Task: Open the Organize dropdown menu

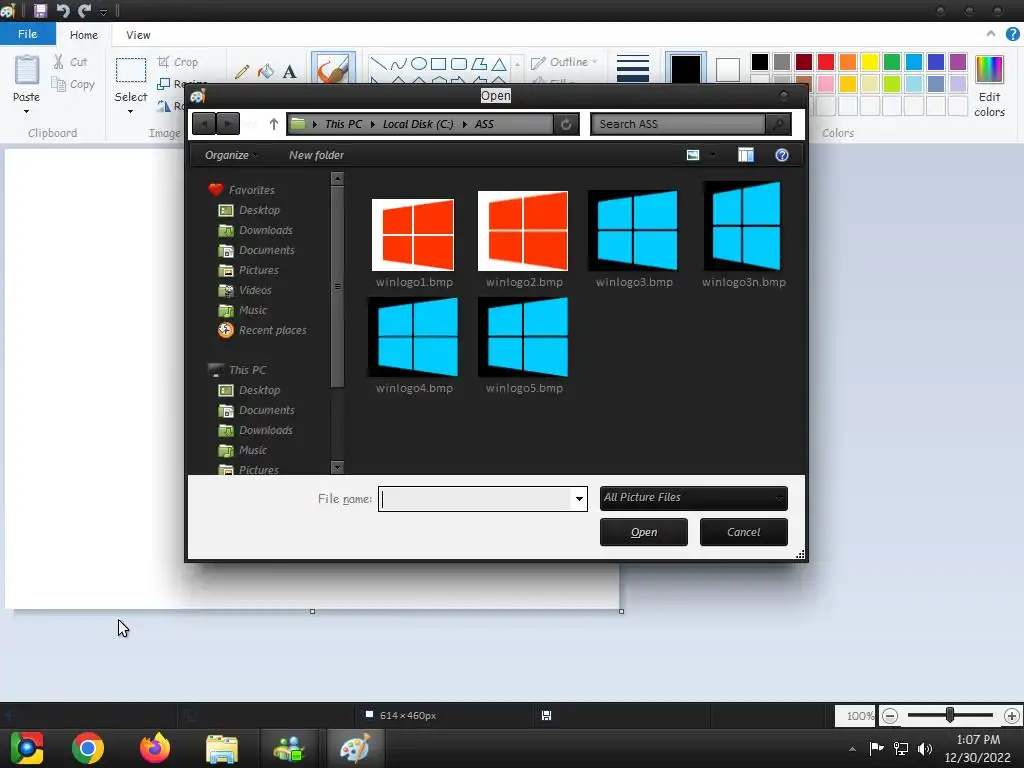Action: 231,155
